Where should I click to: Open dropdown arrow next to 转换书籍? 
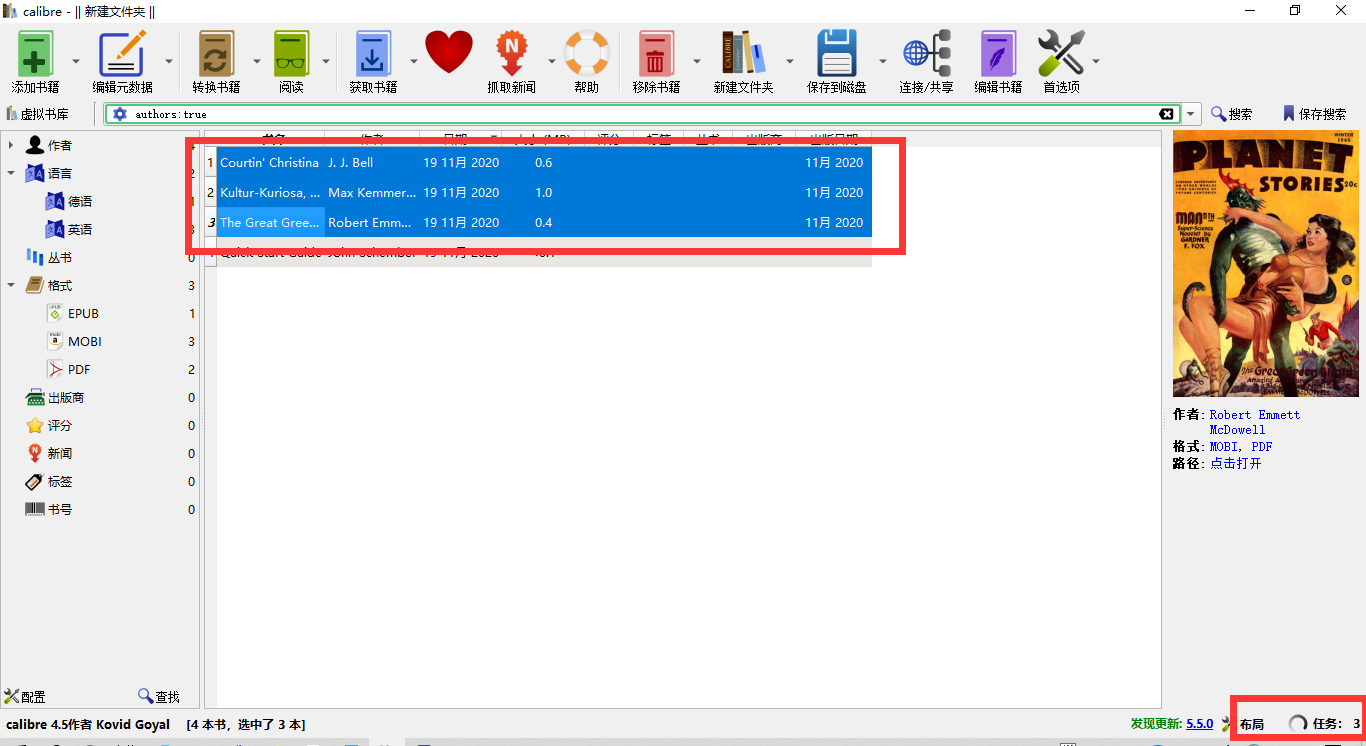(x=256, y=61)
